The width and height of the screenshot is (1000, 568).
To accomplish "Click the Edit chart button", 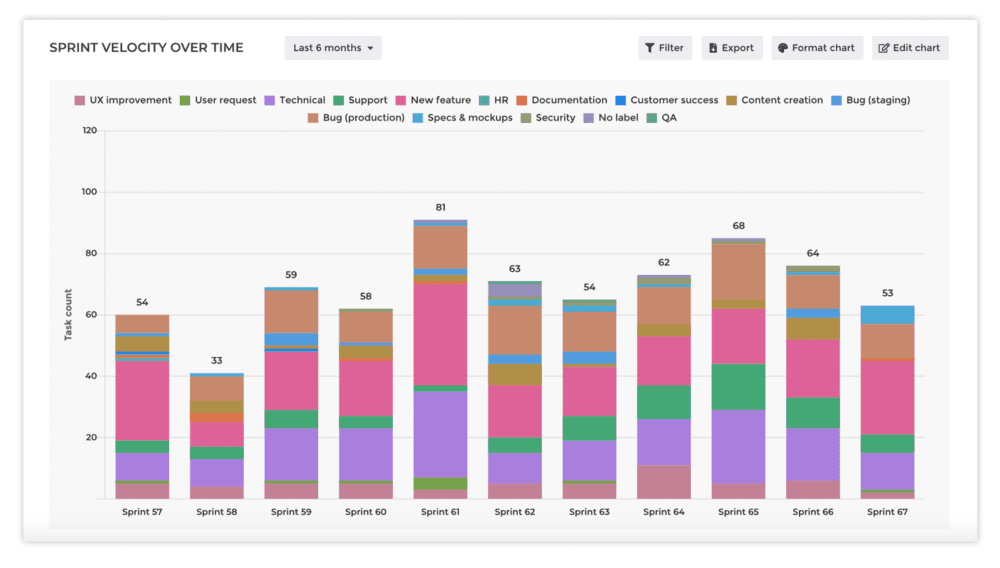I will 910,48.
